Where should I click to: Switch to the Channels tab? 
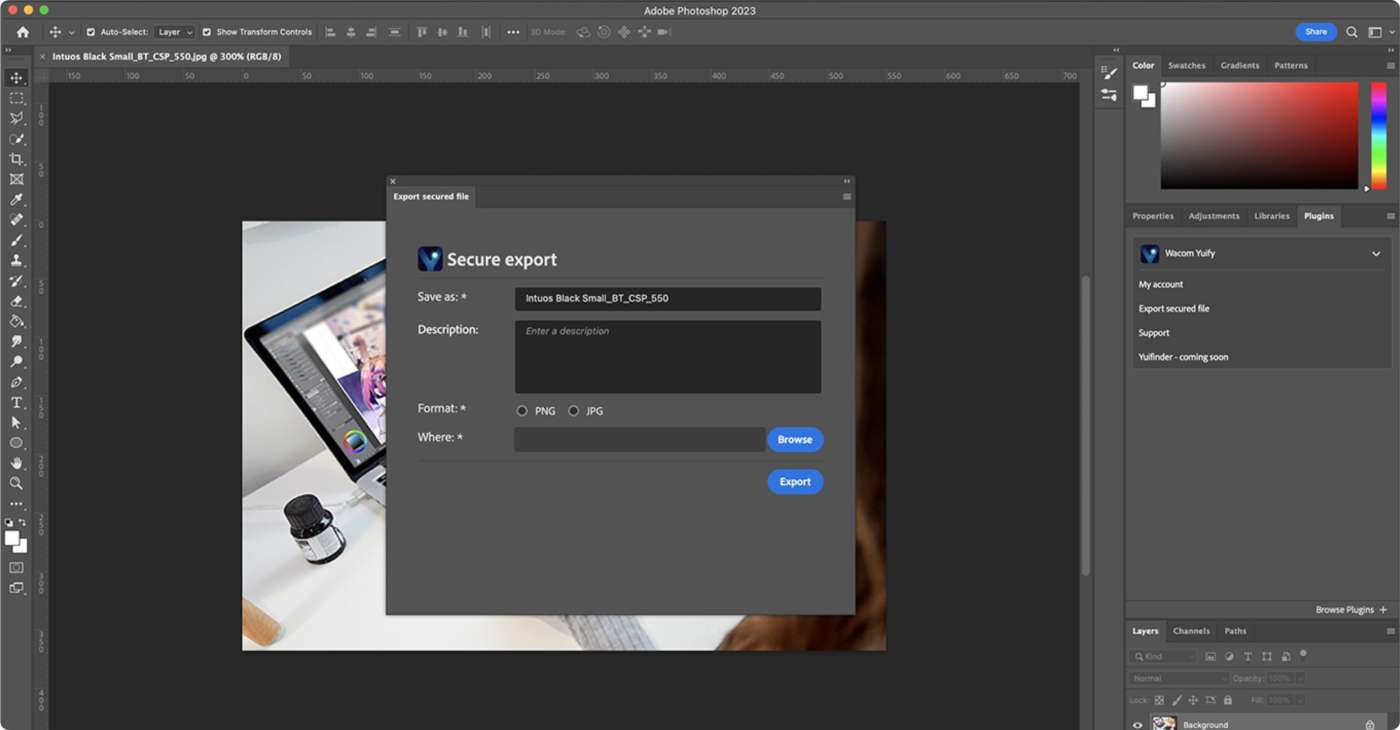click(1191, 631)
